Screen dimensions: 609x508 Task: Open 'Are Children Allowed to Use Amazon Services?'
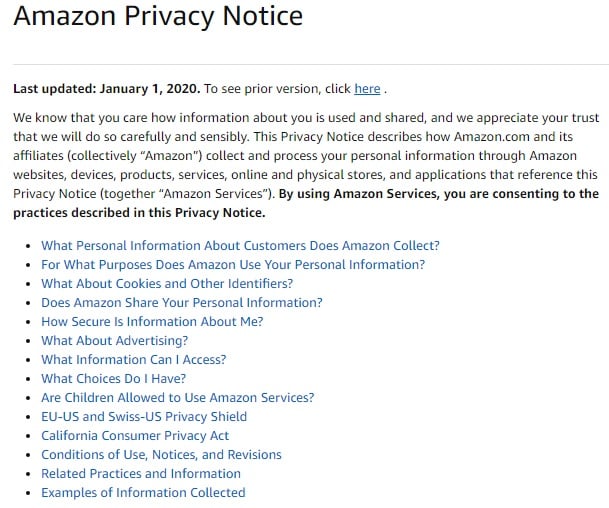[177, 398]
